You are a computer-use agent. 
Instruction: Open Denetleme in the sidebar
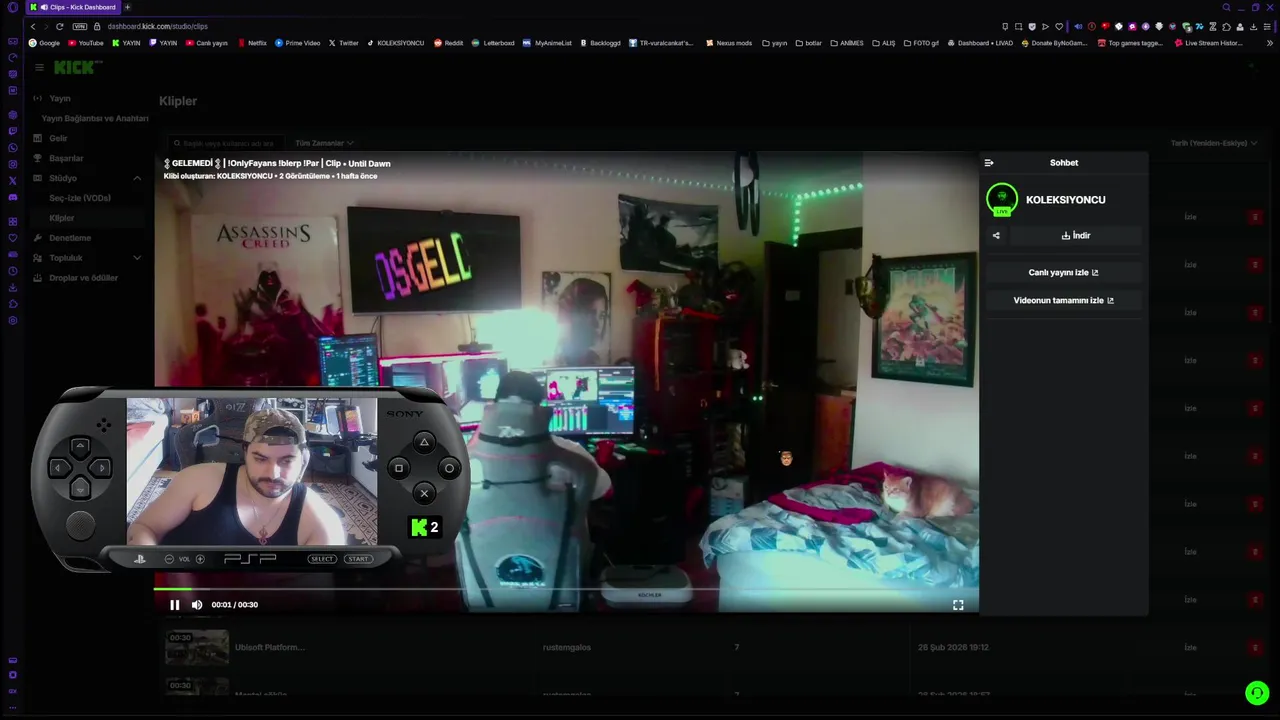point(70,238)
